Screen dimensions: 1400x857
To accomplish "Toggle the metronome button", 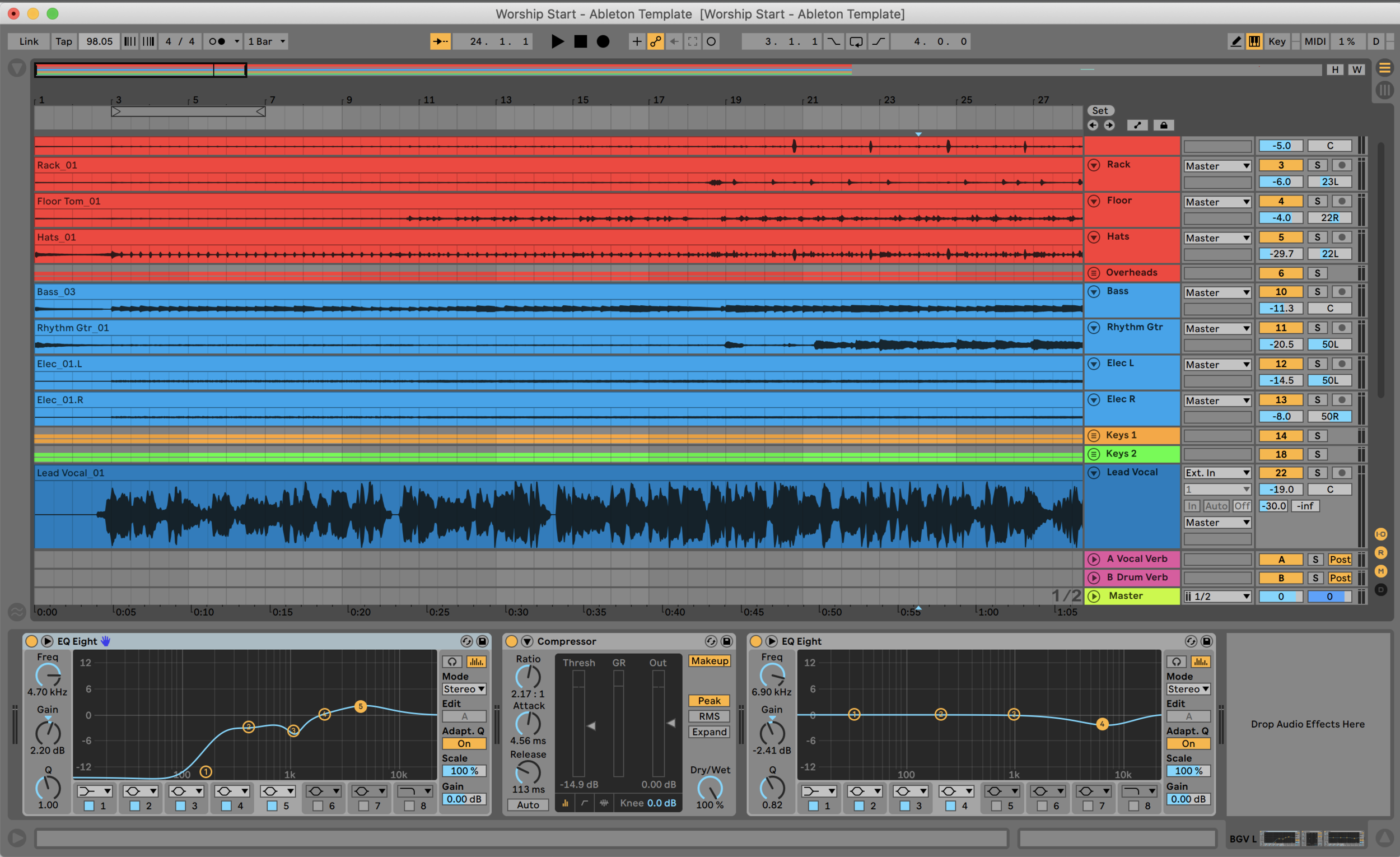I will (217, 41).
